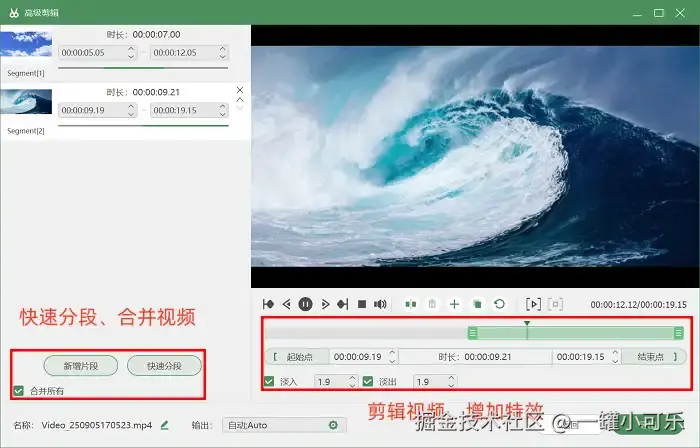Screen dimensions: 700x448
Task: Increase the 淡入 fade-in value
Action: 352,378
